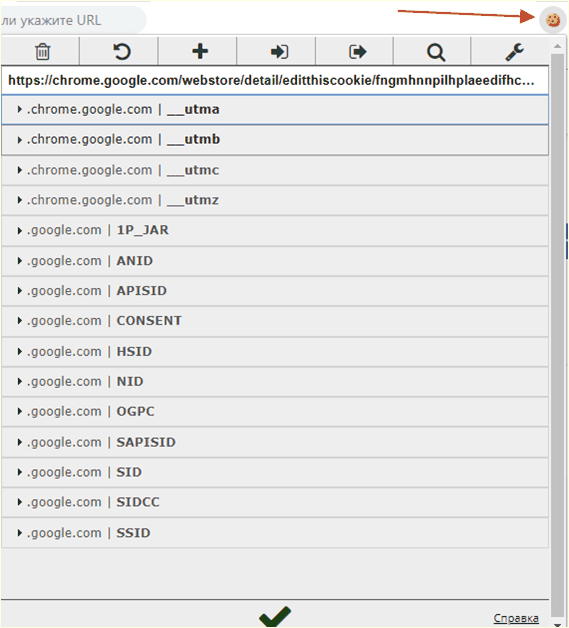Click the EditThisCookie extension cookie icon
Image resolution: width=569 pixels, height=628 pixels.
pyautogui.click(x=553, y=19)
